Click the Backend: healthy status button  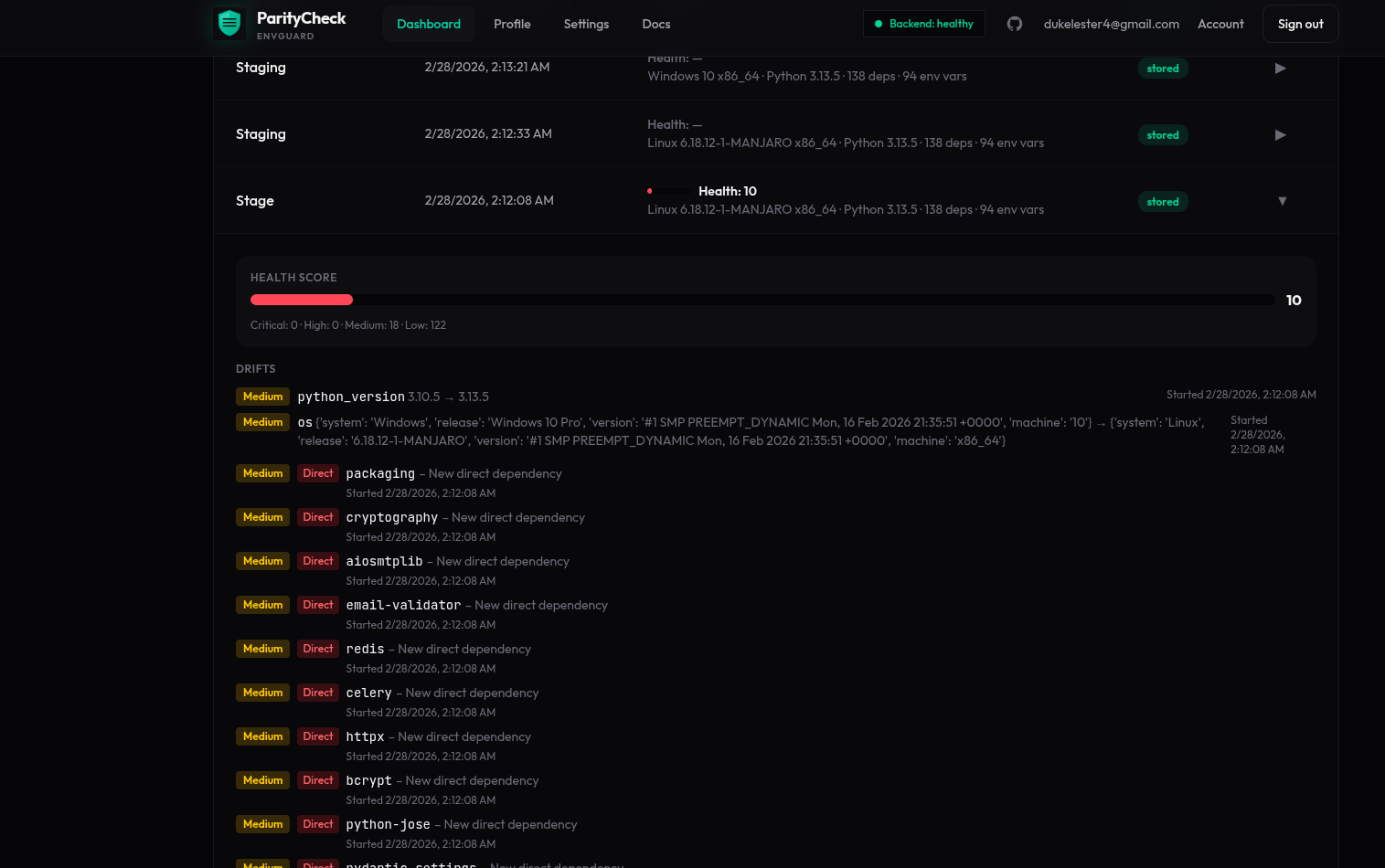923,24
